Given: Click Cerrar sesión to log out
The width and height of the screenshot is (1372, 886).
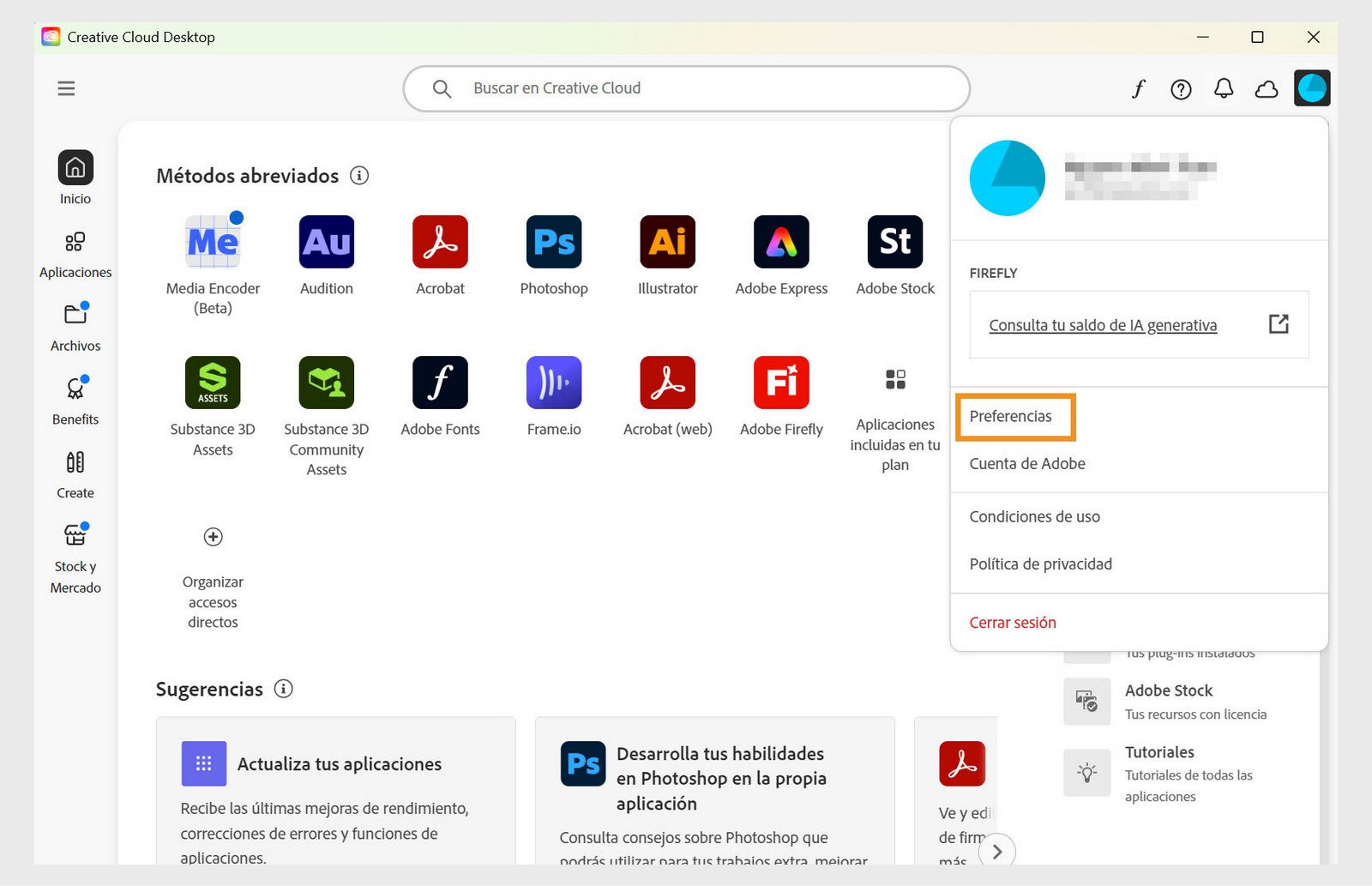Looking at the screenshot, I should 1013,622.
